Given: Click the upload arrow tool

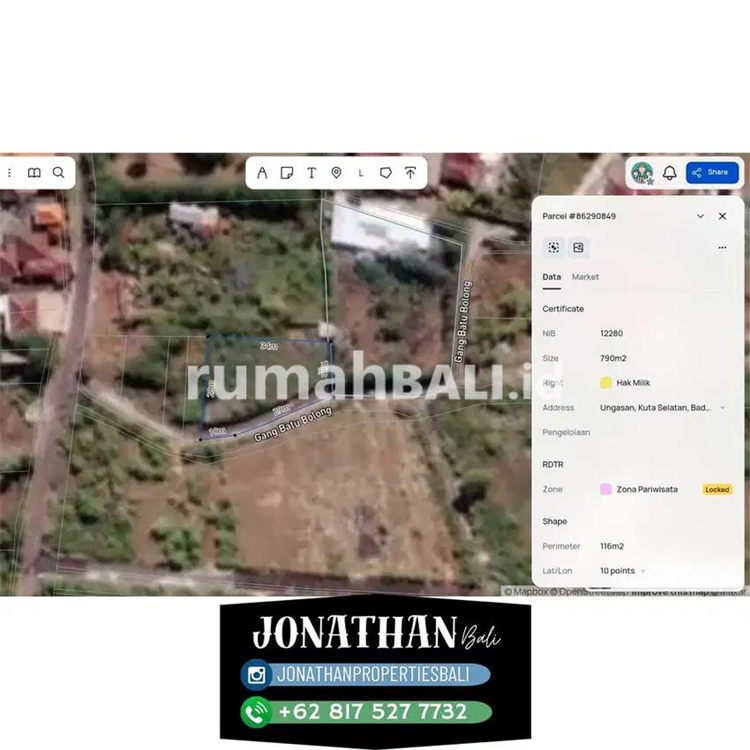Looking at the screenshot, I should [x=410, y=173].
